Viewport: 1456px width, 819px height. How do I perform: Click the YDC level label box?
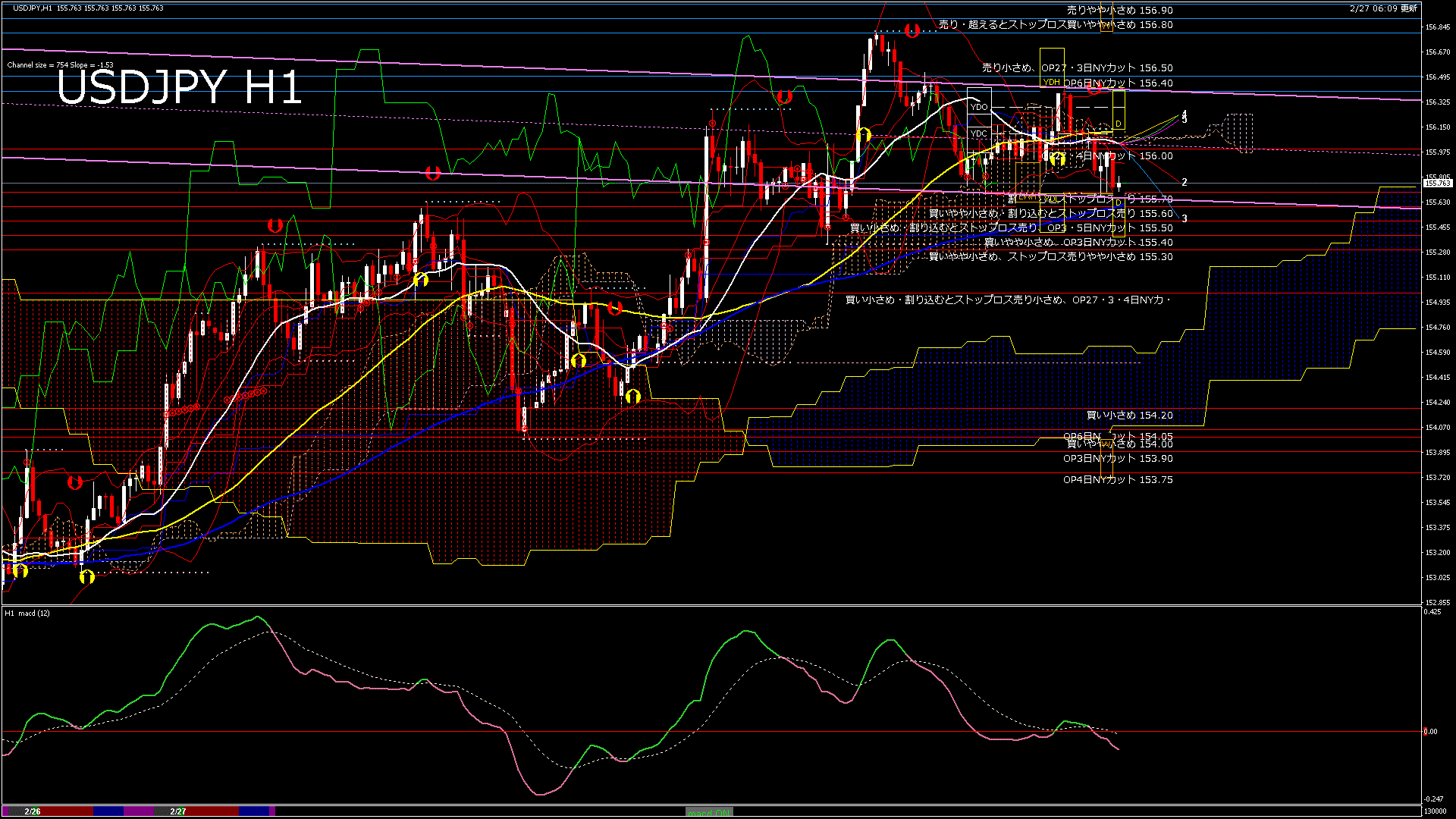click(979, 133)
